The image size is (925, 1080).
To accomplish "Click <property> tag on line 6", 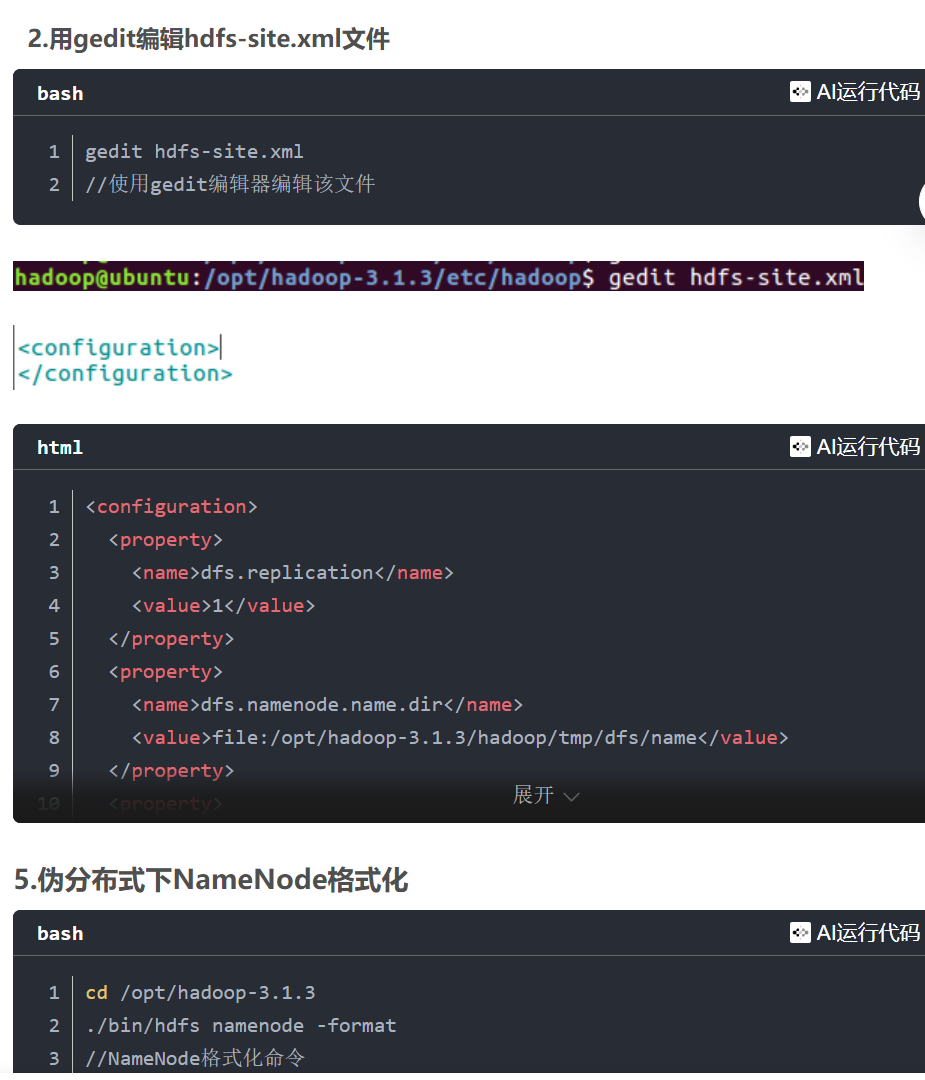I will pos(166,672).
